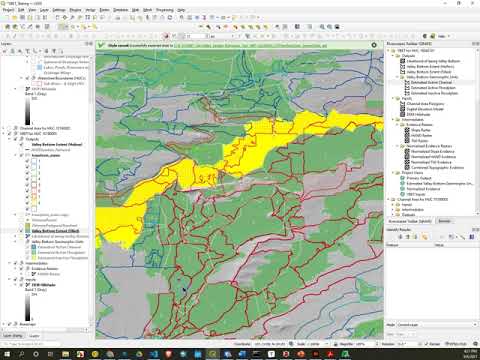Screen dimensions: 480x360
Task: Expand Channel Area for HUC group in Layers
Action: point(4,128)
